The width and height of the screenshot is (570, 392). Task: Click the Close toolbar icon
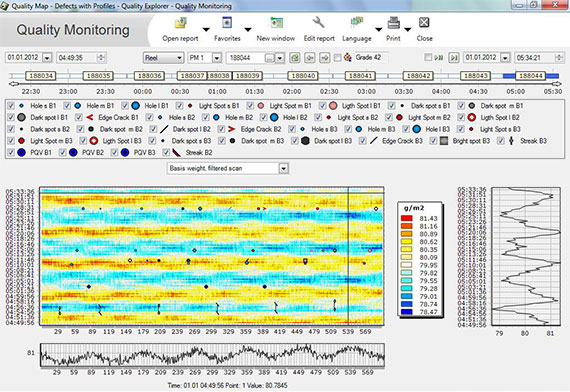click(424, 23)
